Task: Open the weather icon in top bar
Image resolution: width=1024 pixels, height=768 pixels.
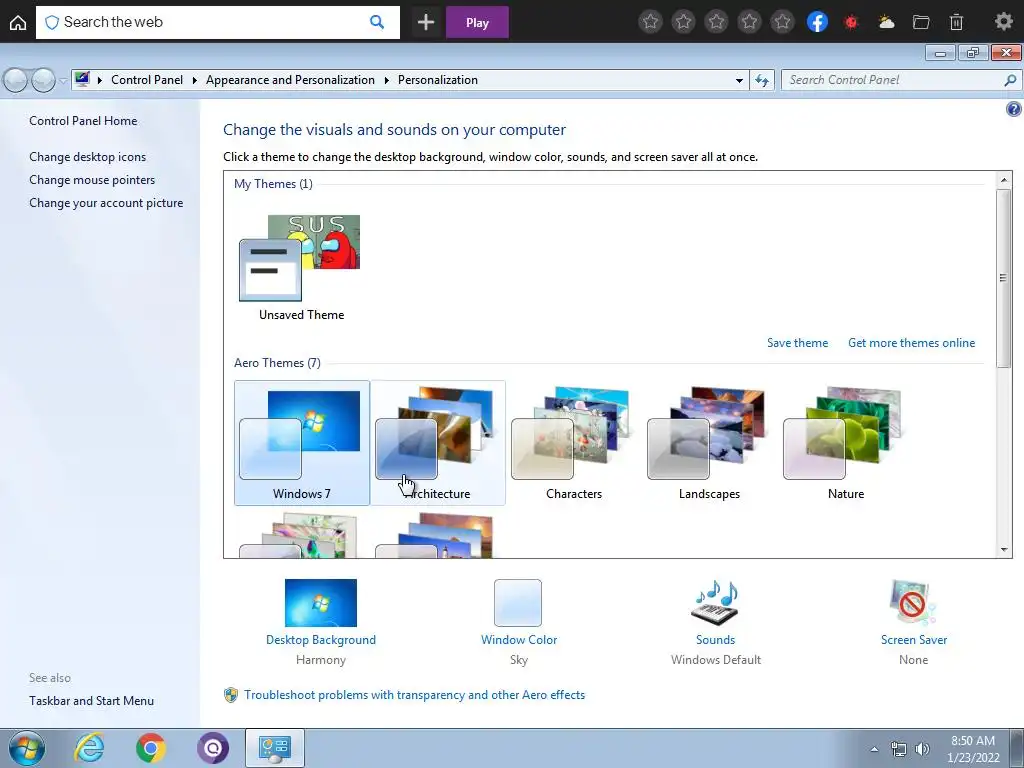Action: [x=886, y=22]
